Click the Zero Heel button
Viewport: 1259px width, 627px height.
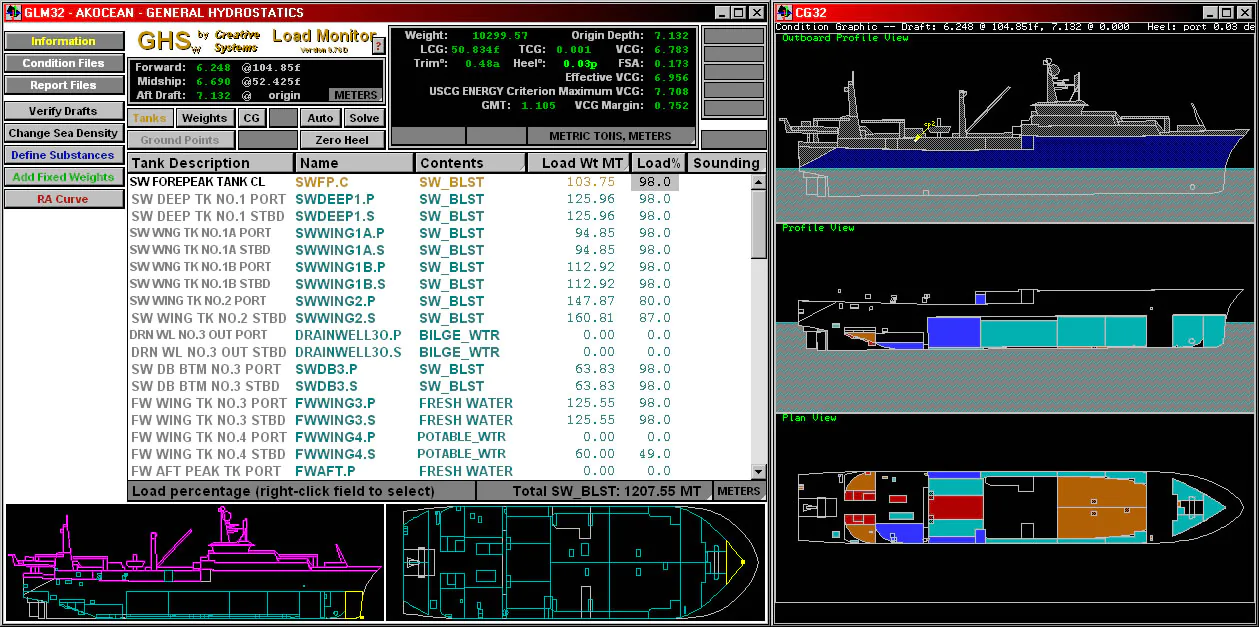[x=342, y=140]
